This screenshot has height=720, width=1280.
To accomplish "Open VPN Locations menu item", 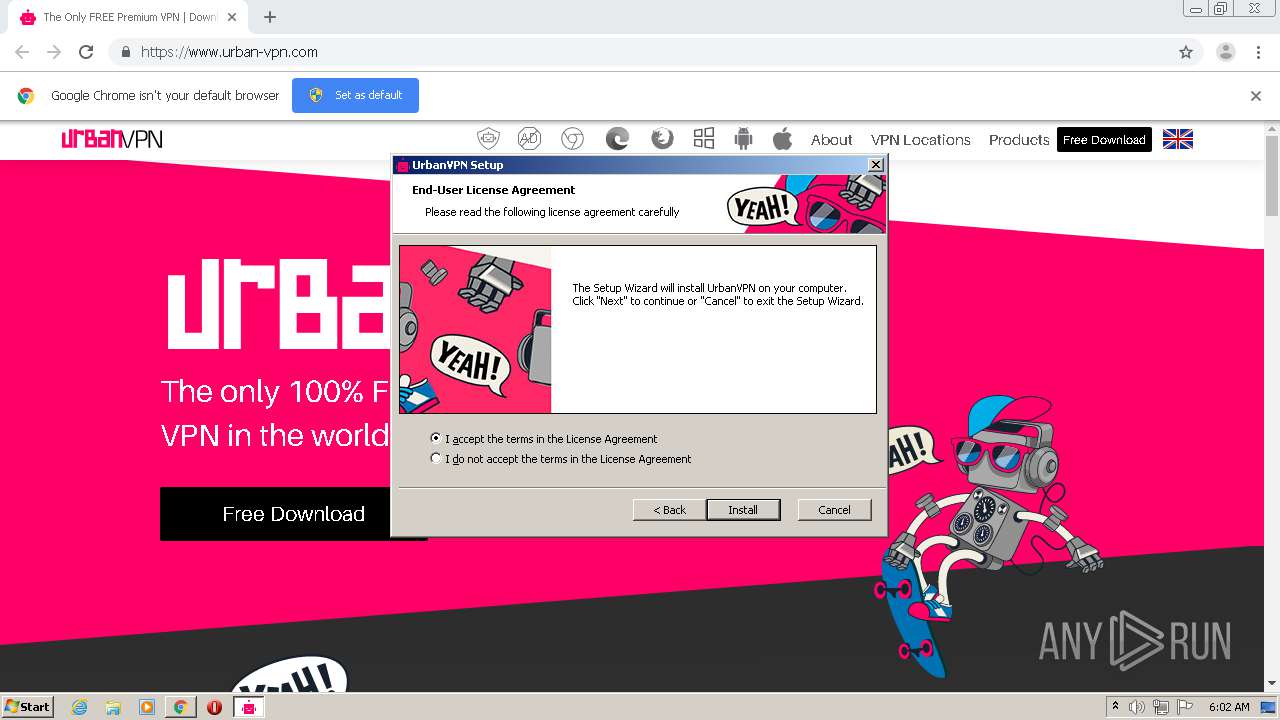I will 921,140.
